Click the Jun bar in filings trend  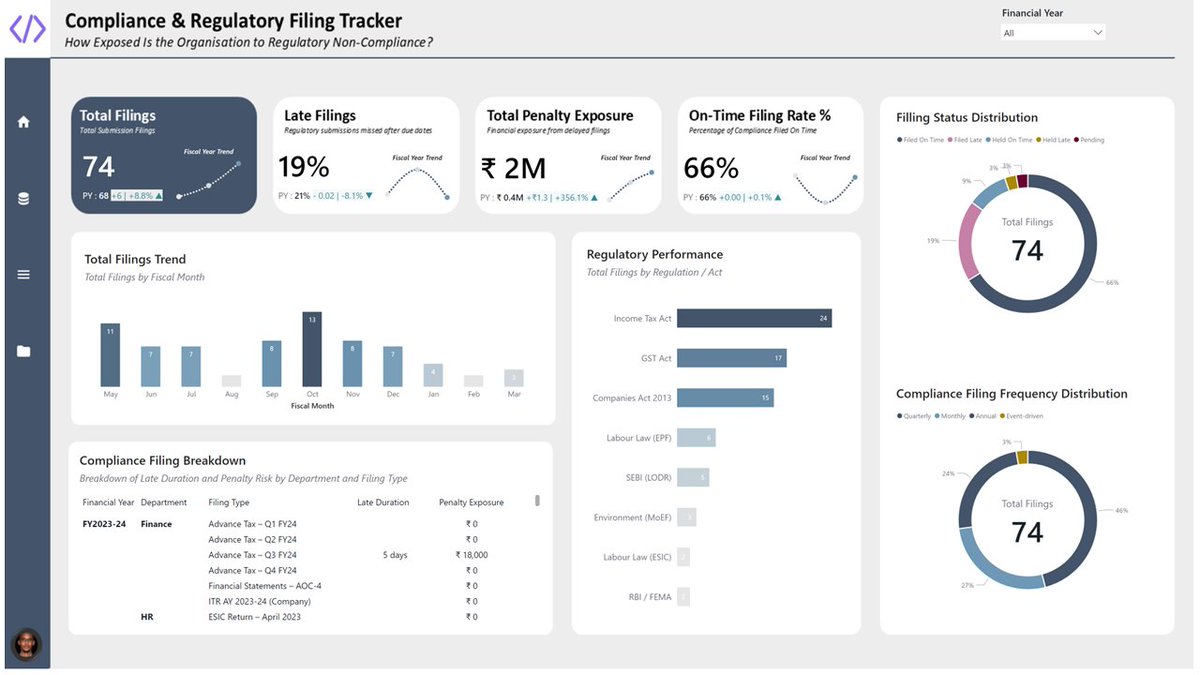(150, 367)
